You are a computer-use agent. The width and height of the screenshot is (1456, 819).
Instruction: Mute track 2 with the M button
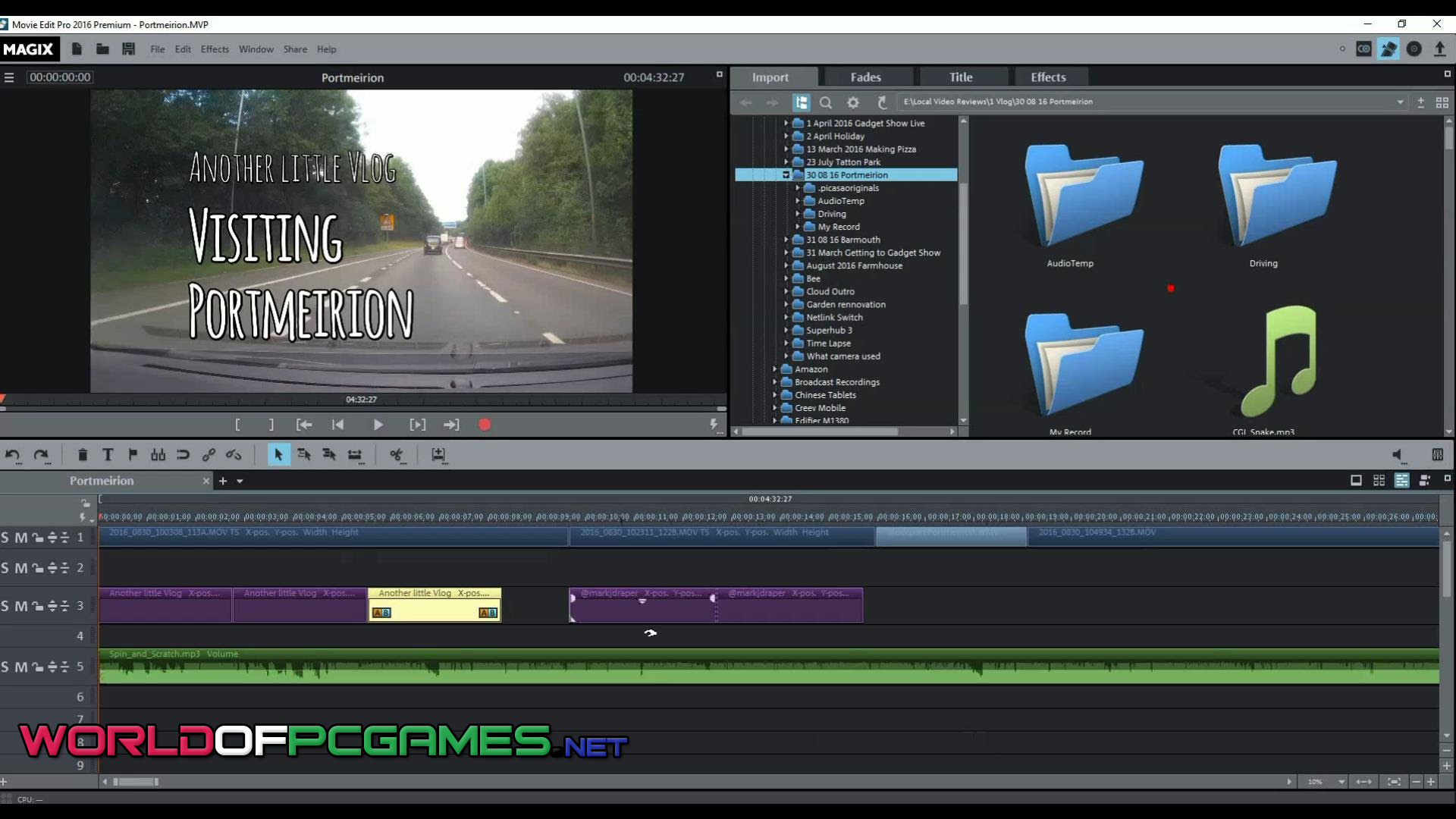click(x=20, y=568)
